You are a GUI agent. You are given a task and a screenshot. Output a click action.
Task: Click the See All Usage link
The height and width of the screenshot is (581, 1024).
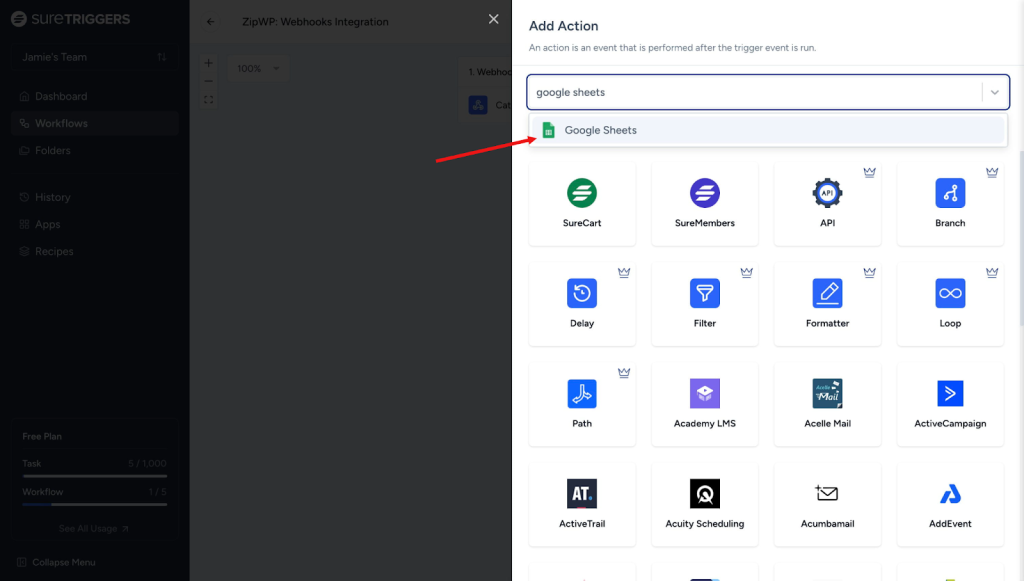click(94, 528)
